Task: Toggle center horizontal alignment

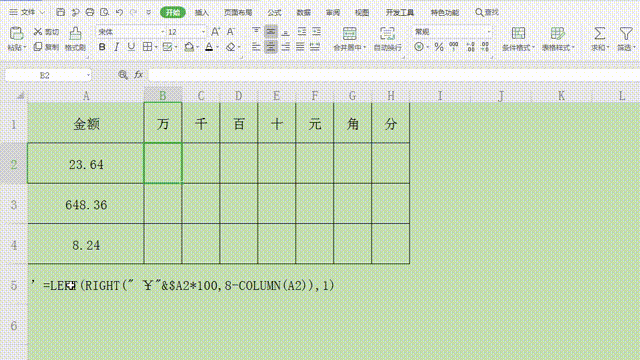Action: click(x=271, y=47)
